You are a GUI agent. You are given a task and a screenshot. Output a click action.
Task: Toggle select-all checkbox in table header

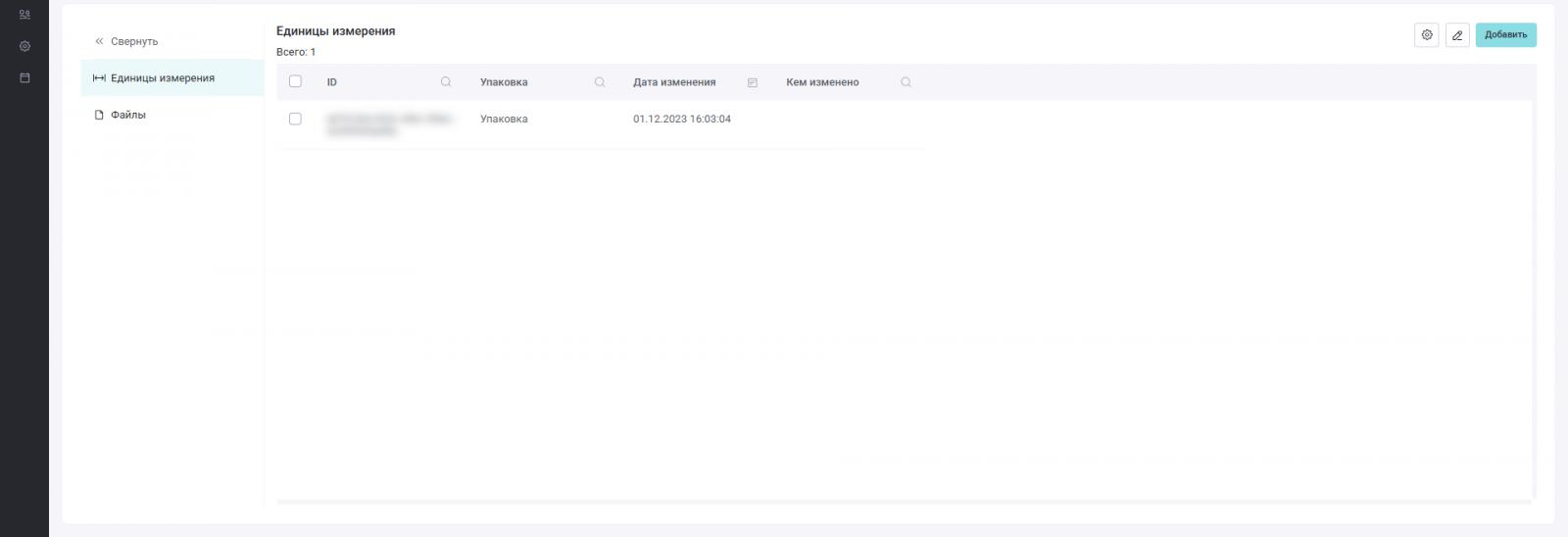pos(295,81)
